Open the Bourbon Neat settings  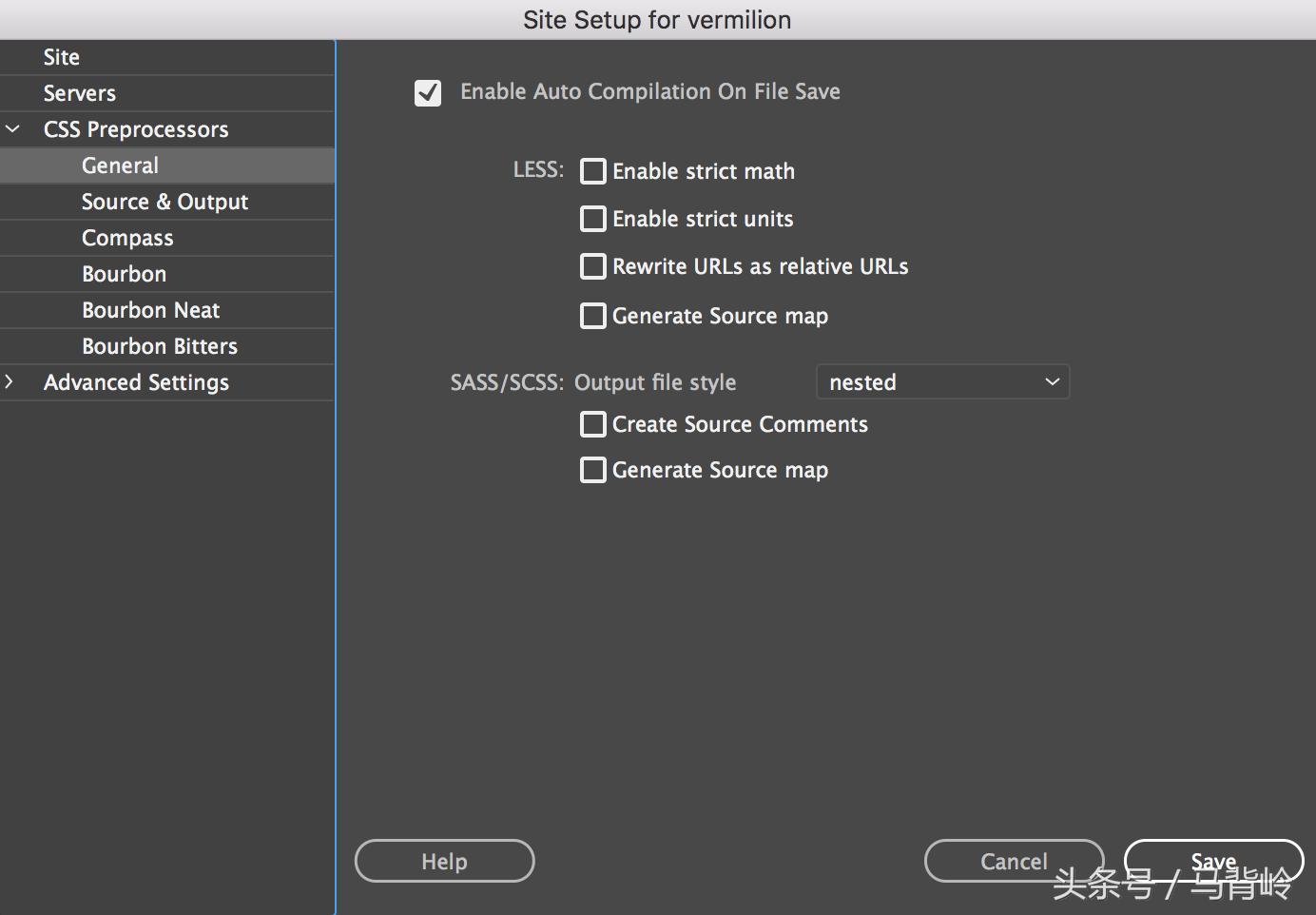(150, 310)
